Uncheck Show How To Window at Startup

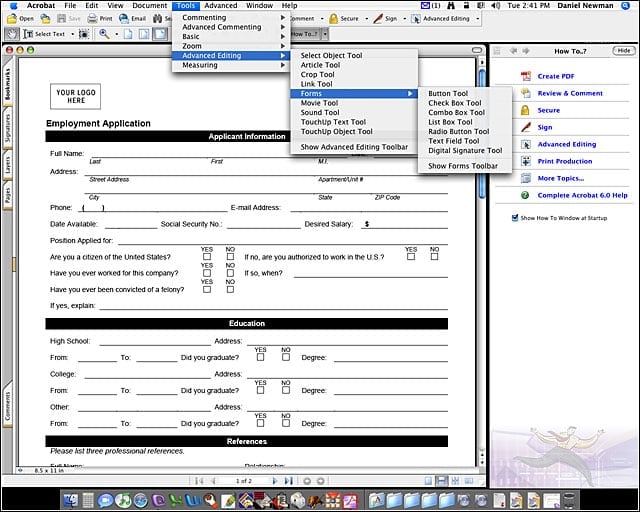pos(515,218)
